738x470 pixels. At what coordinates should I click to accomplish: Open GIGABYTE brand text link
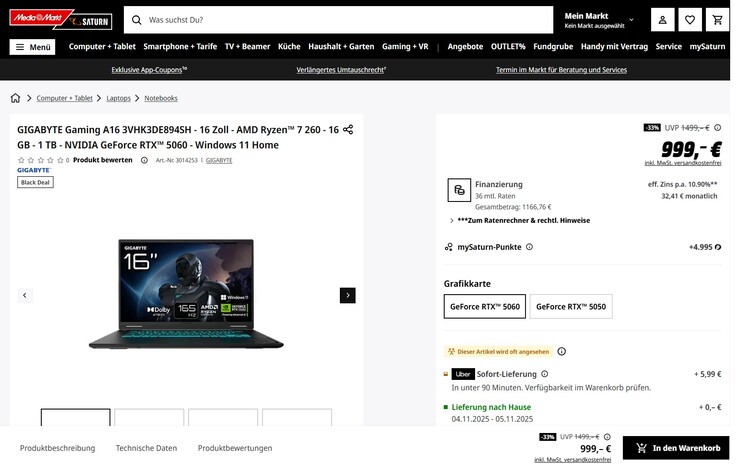tap(219, 160)
